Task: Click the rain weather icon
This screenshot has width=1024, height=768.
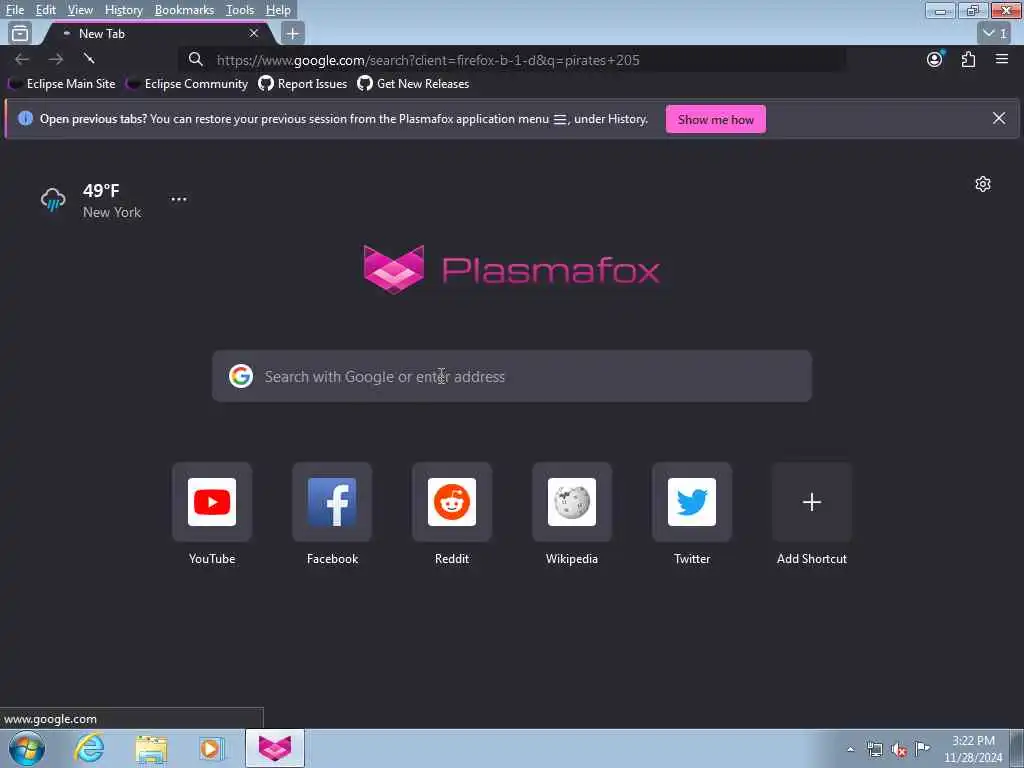Action: click(53, 199)
